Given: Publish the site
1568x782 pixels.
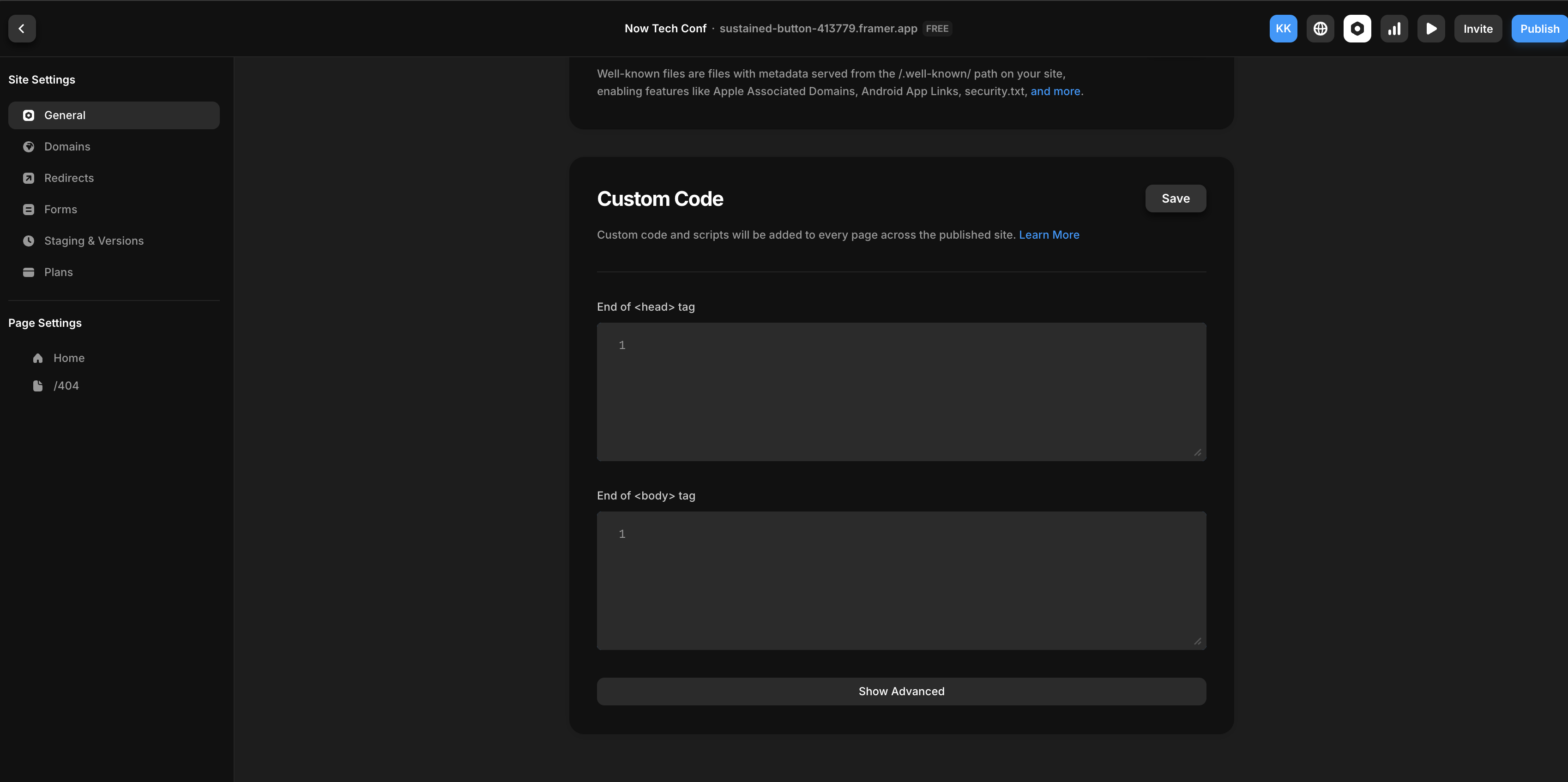Looking at the screenshot, I should pos(1539,29).
